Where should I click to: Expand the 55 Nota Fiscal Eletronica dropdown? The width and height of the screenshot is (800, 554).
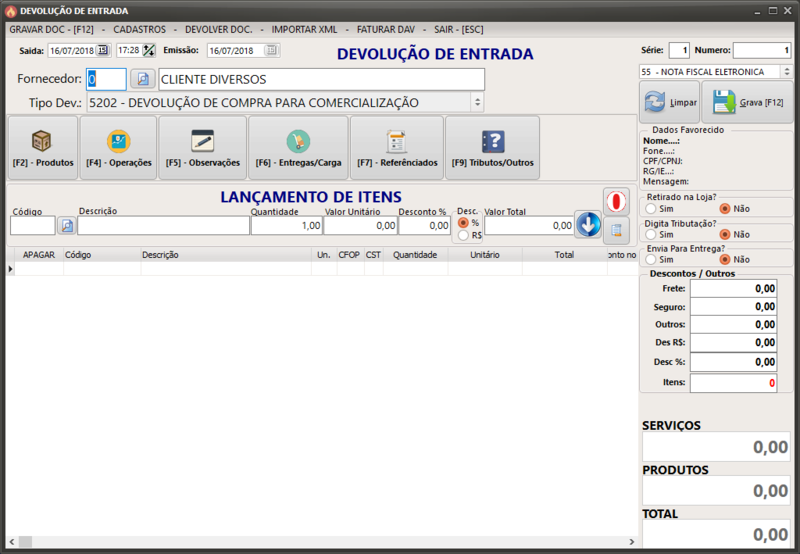point(786,72)
